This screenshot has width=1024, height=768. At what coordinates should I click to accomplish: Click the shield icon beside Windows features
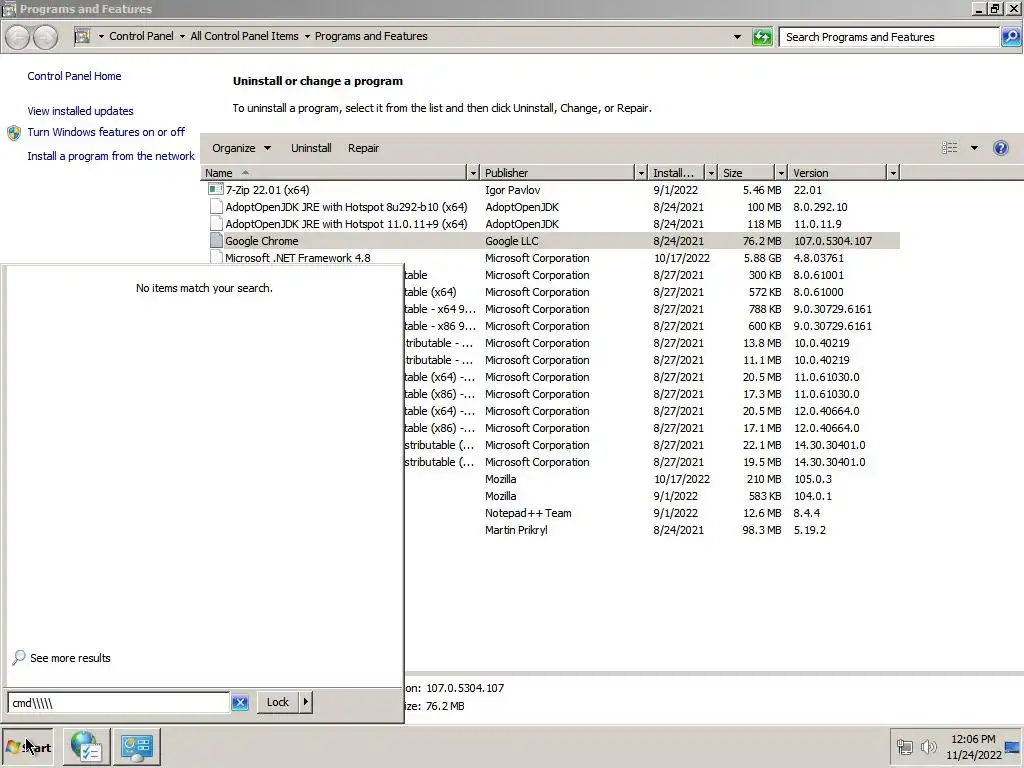14,133
